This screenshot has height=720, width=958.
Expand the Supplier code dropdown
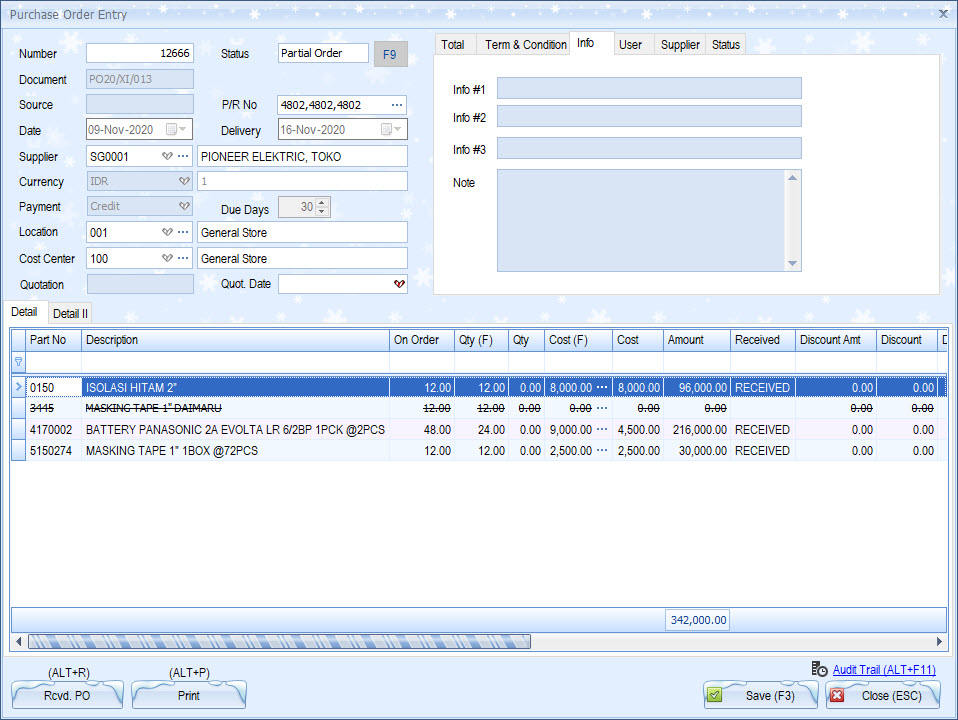167,157
